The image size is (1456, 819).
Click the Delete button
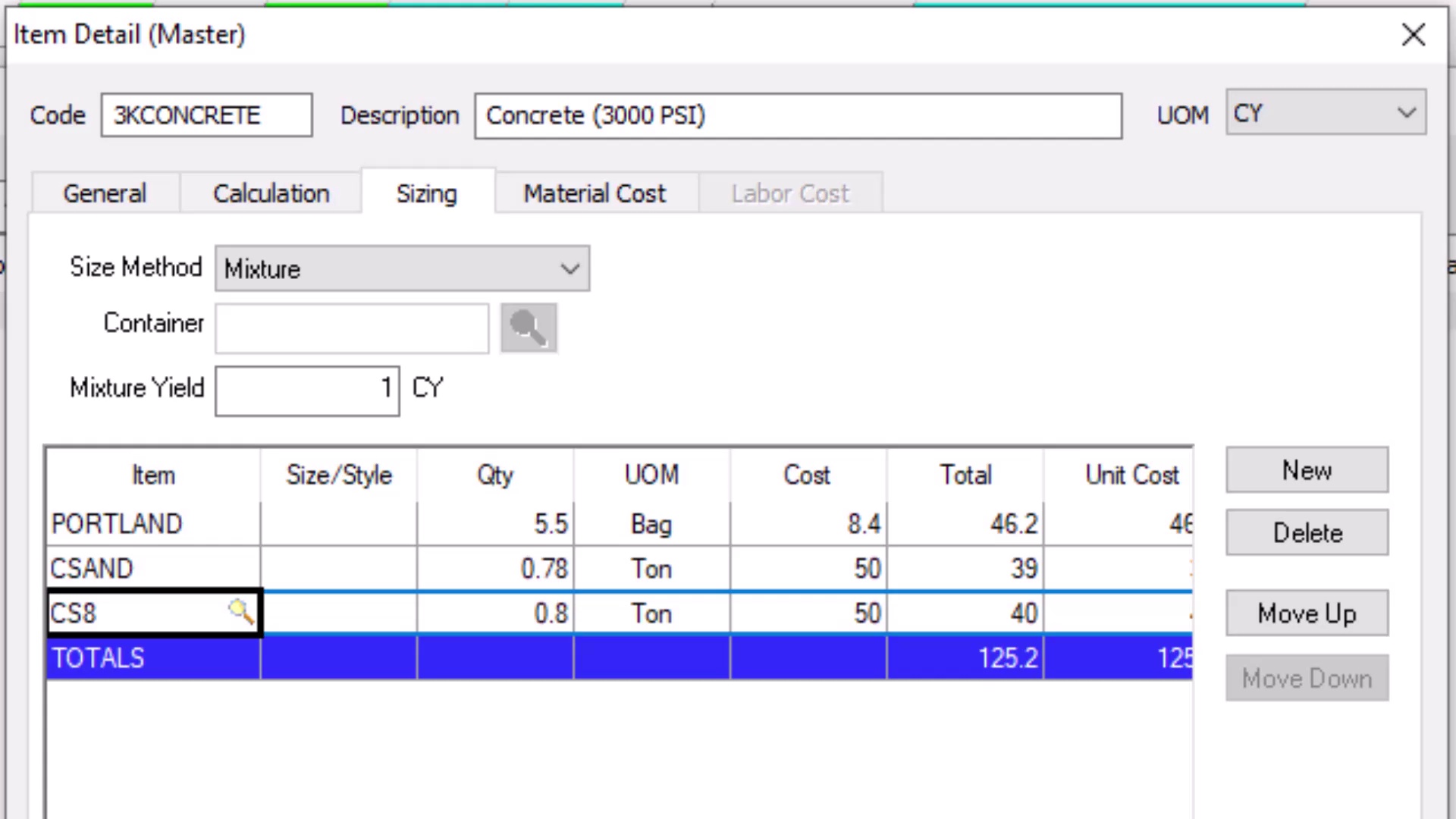tap(1307, 533)
